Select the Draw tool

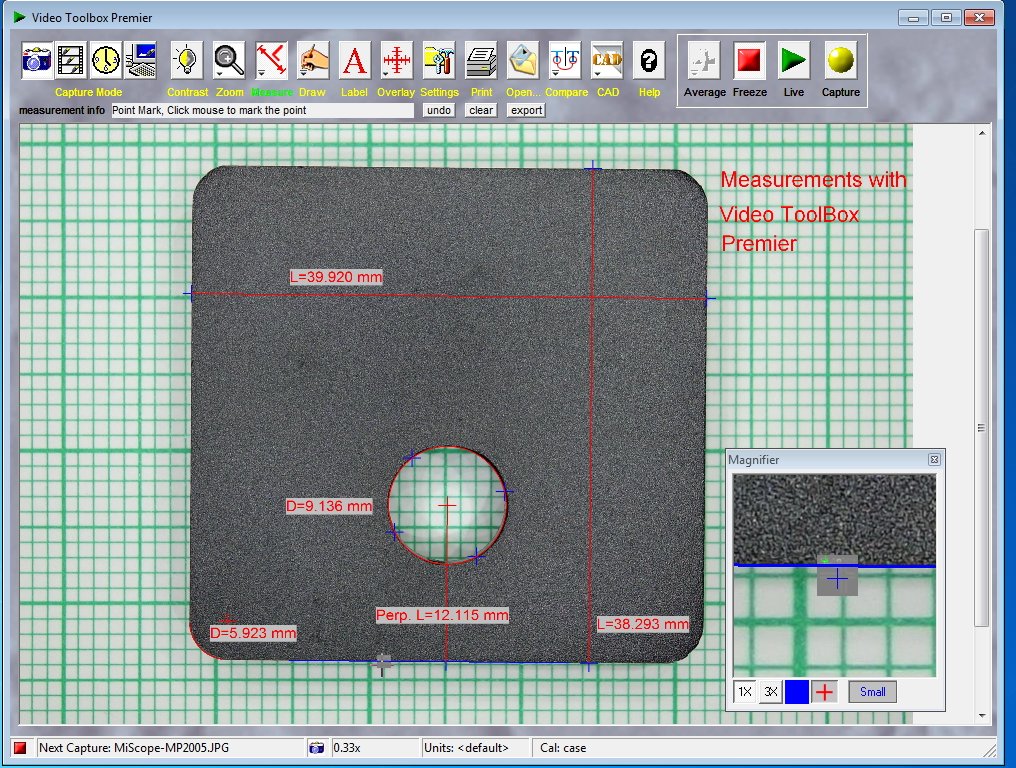(x=313, y=61)
